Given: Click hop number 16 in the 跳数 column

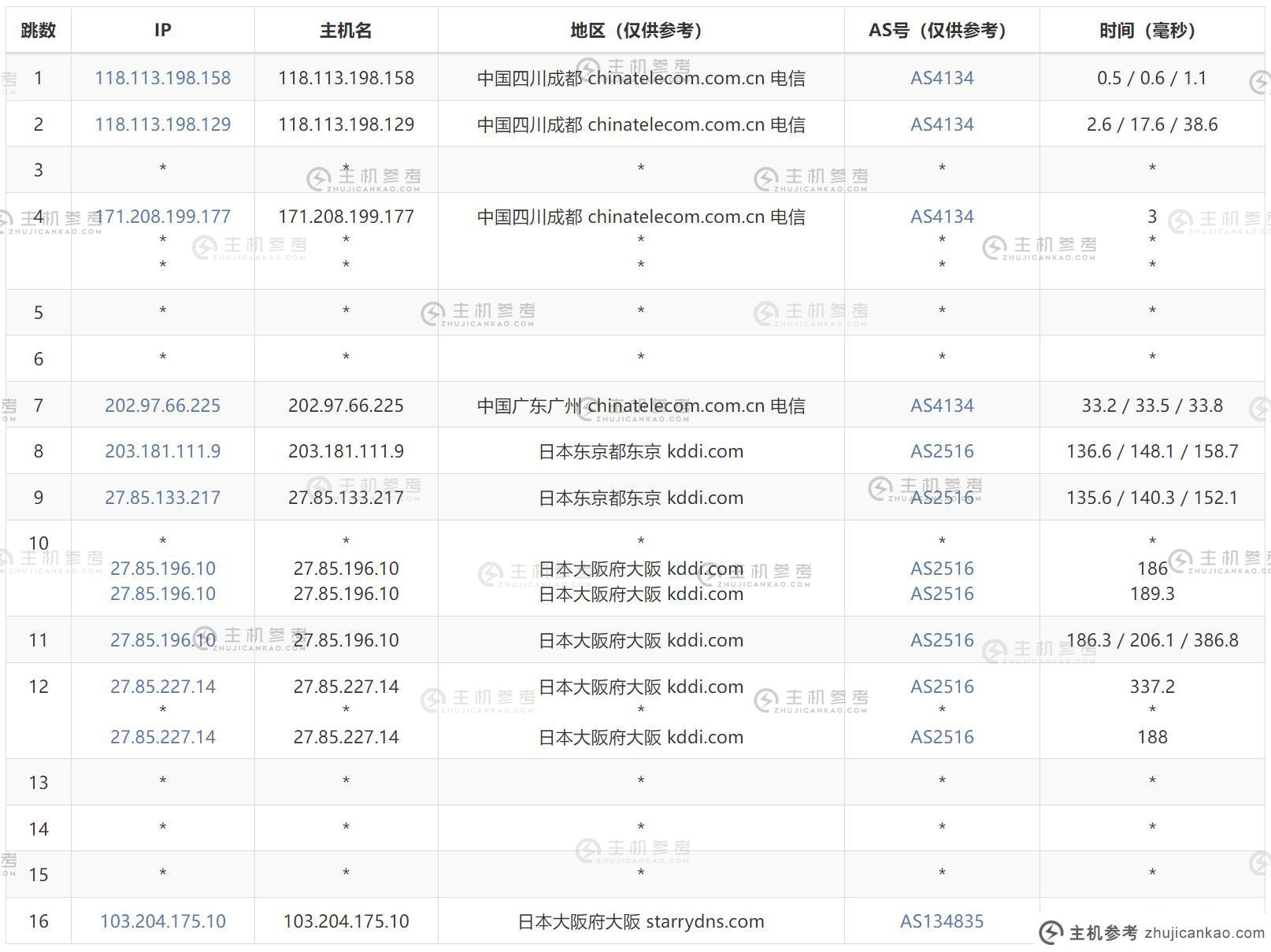Looking at the screenshot, I should pyautogui.click(x=38, y=921).
